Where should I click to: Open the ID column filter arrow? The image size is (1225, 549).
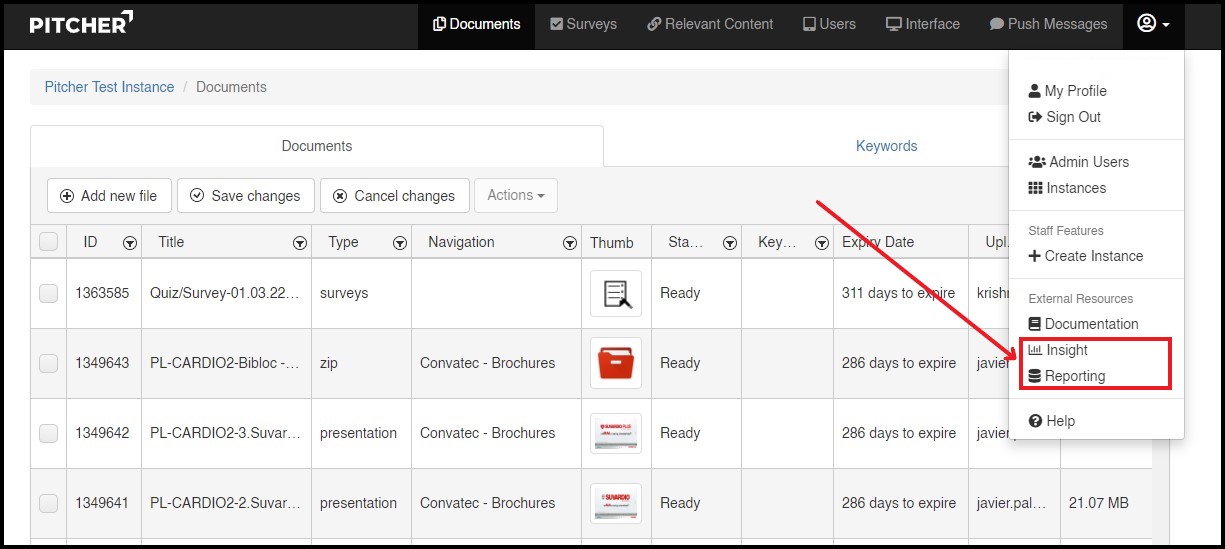point(129,243)
